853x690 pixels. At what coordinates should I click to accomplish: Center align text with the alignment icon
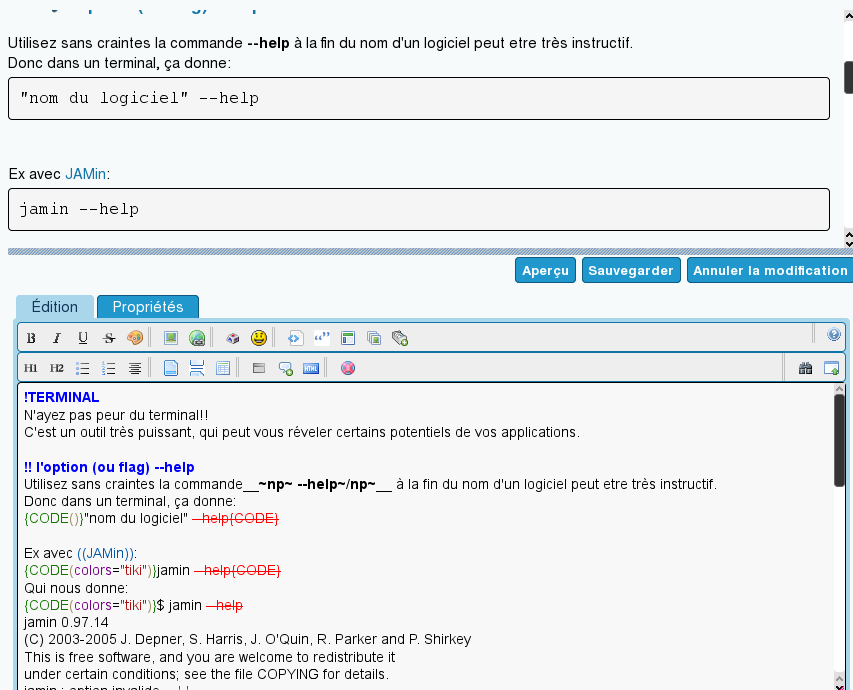click(x=135, y=368)
